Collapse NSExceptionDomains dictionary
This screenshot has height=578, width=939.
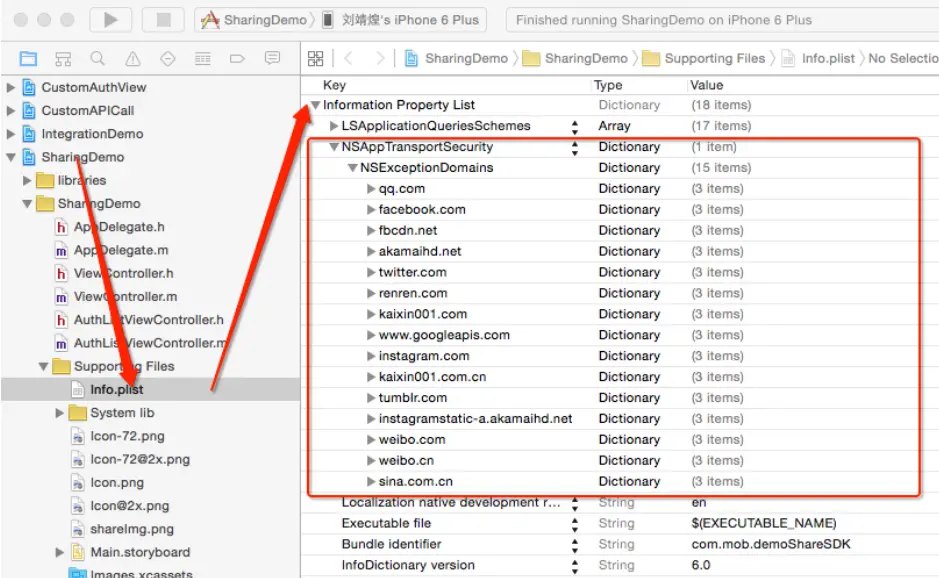(x=353, y=168)
